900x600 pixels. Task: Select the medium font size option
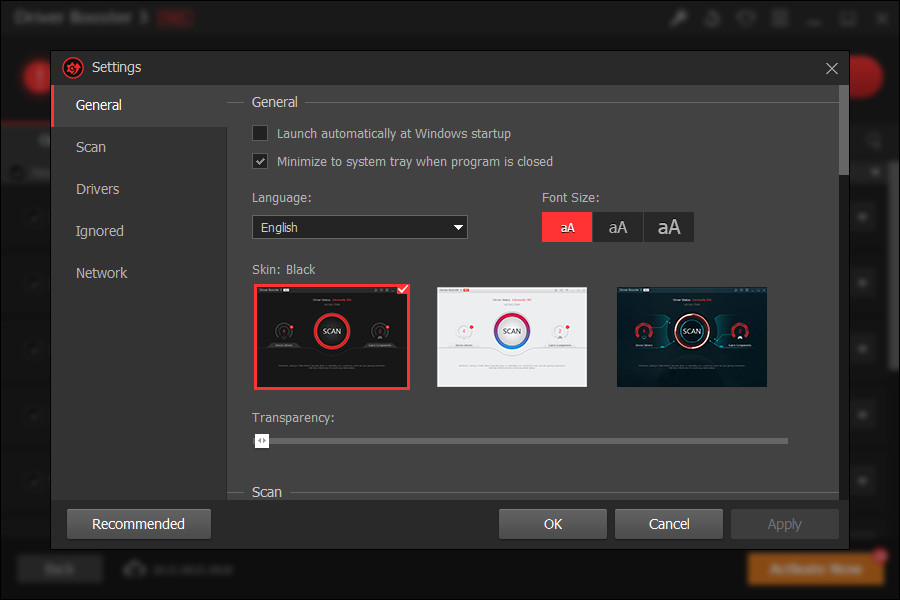[617, 227]
